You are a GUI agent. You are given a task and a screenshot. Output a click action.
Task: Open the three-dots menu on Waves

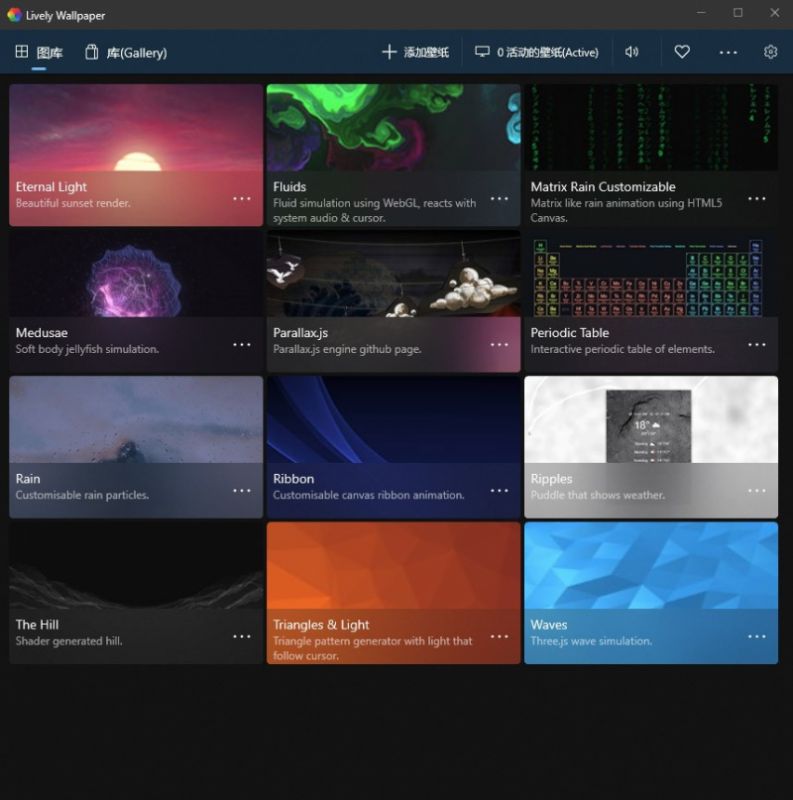click(757, 636)
